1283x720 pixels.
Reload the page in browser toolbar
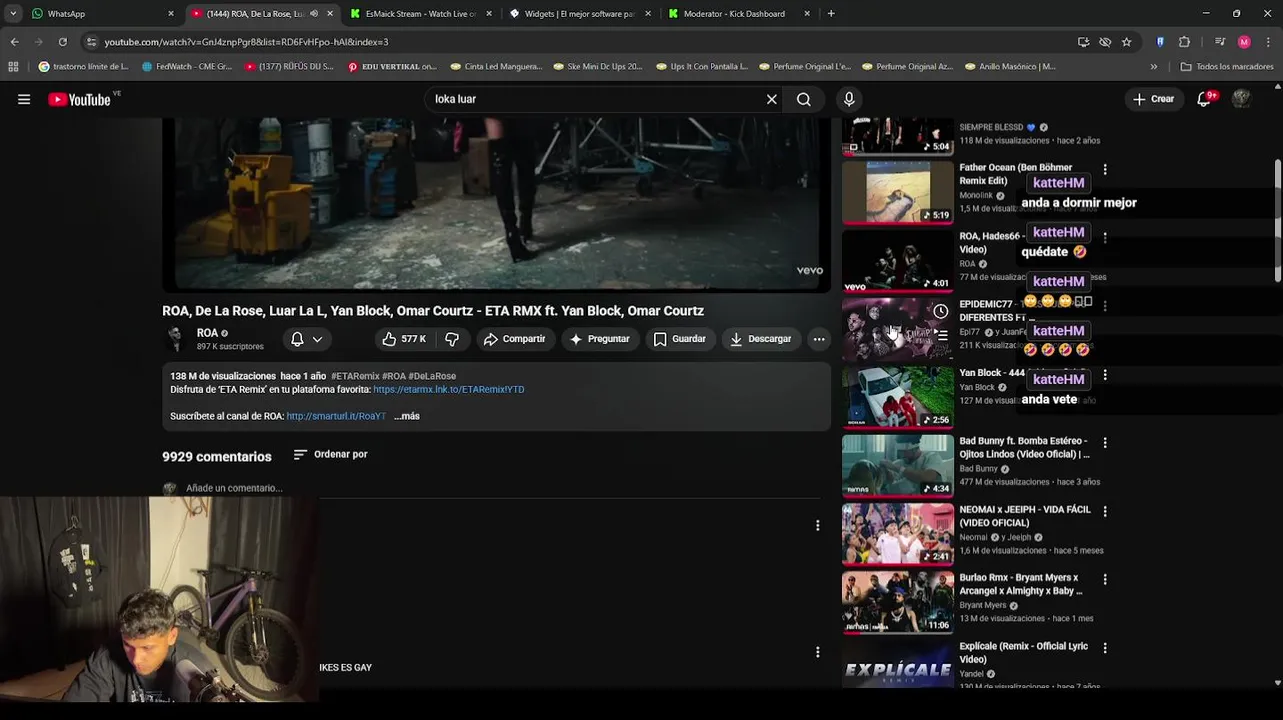point(62,42)
